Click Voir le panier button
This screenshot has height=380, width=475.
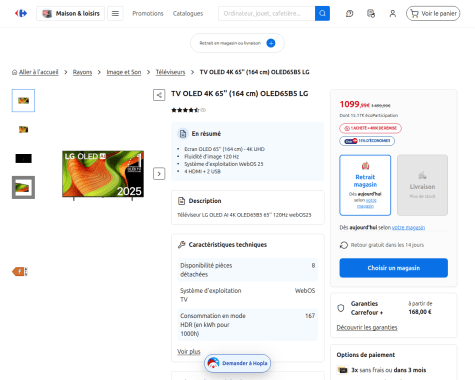[x=433, y=13]
